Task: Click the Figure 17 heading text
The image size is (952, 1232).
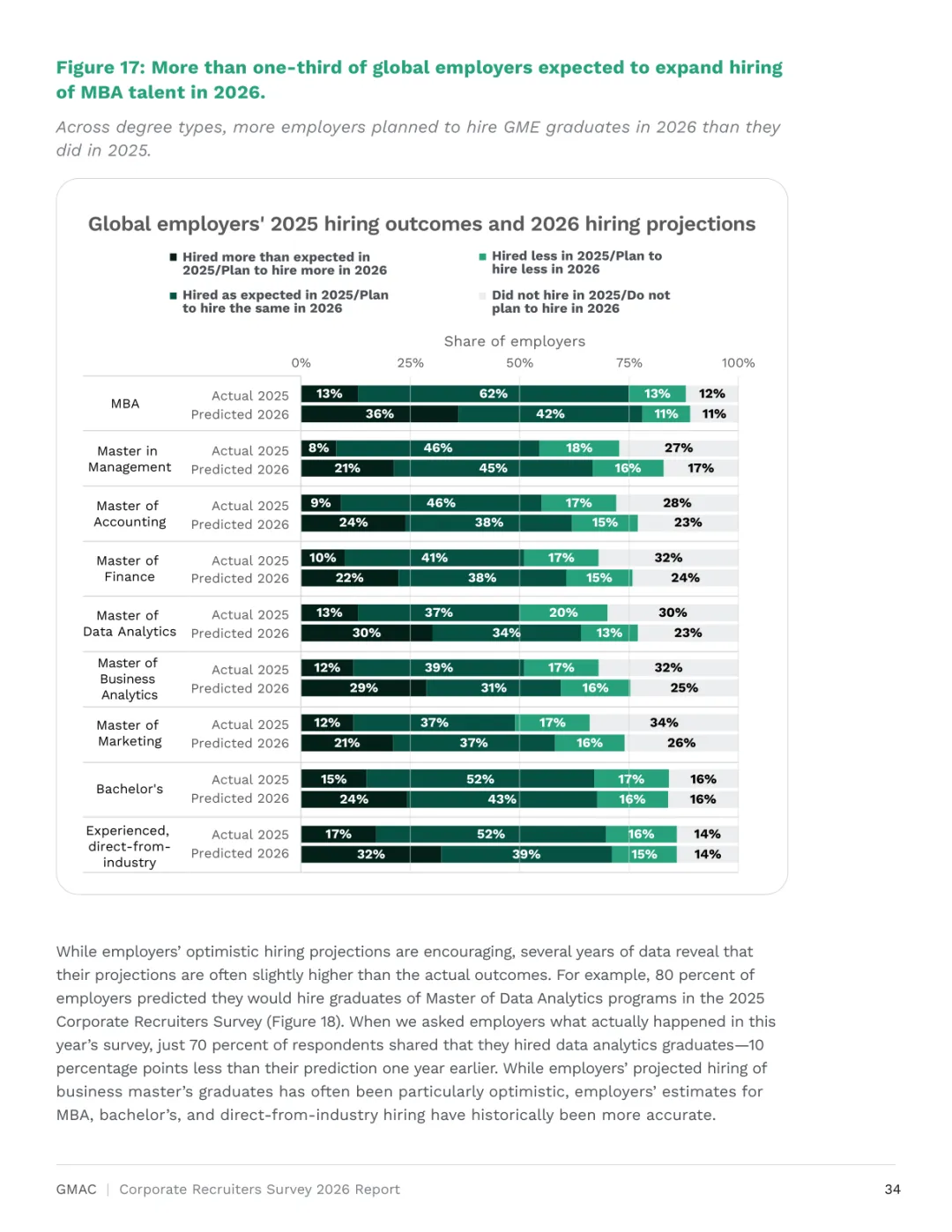Action: coord(420,79)
